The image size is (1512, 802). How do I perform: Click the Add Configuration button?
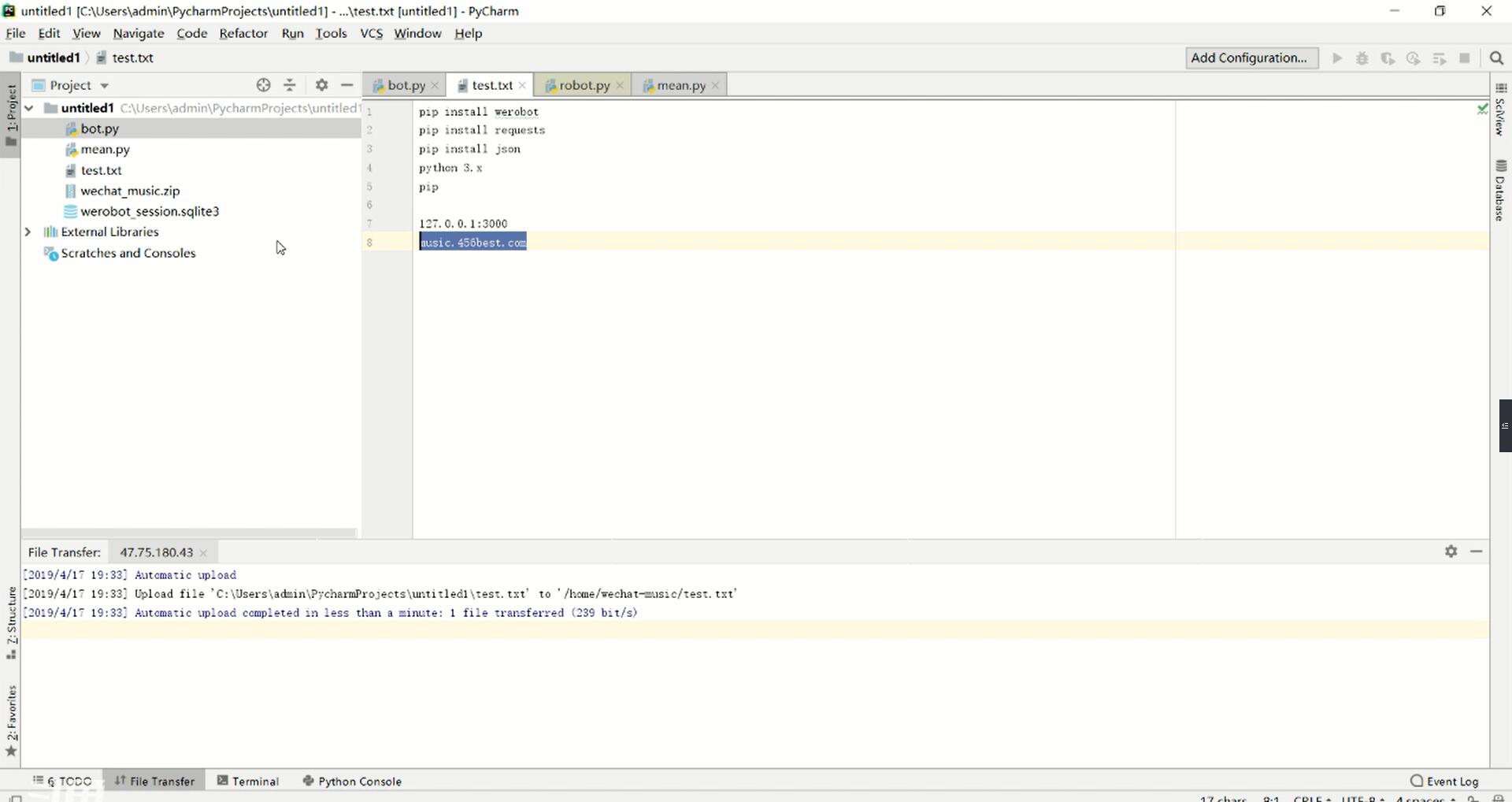[1251, 58]
